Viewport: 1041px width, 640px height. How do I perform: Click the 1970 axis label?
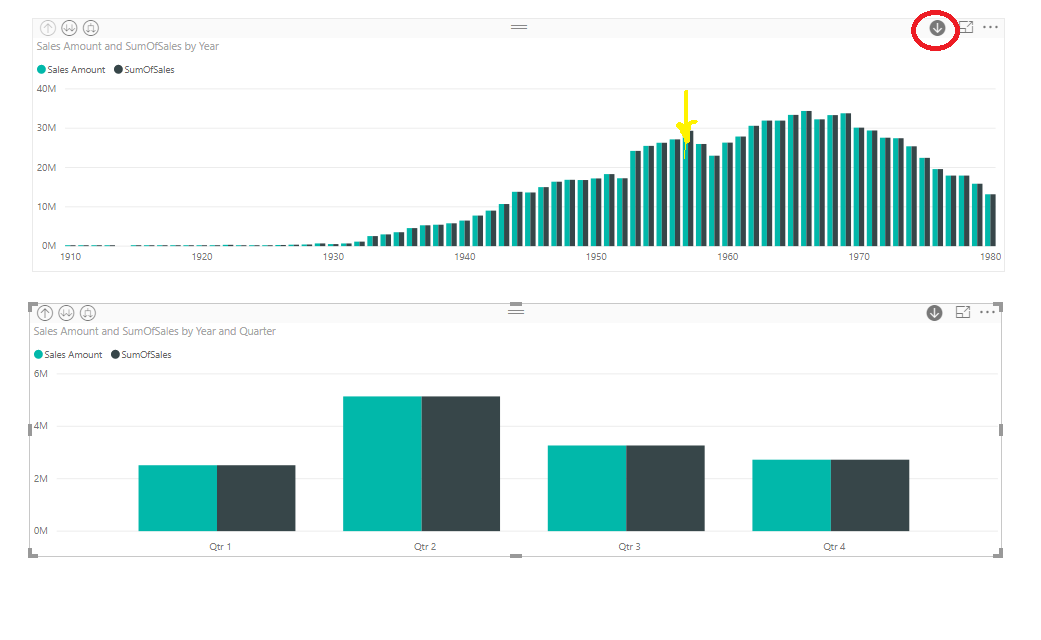(x=859, y=257)
